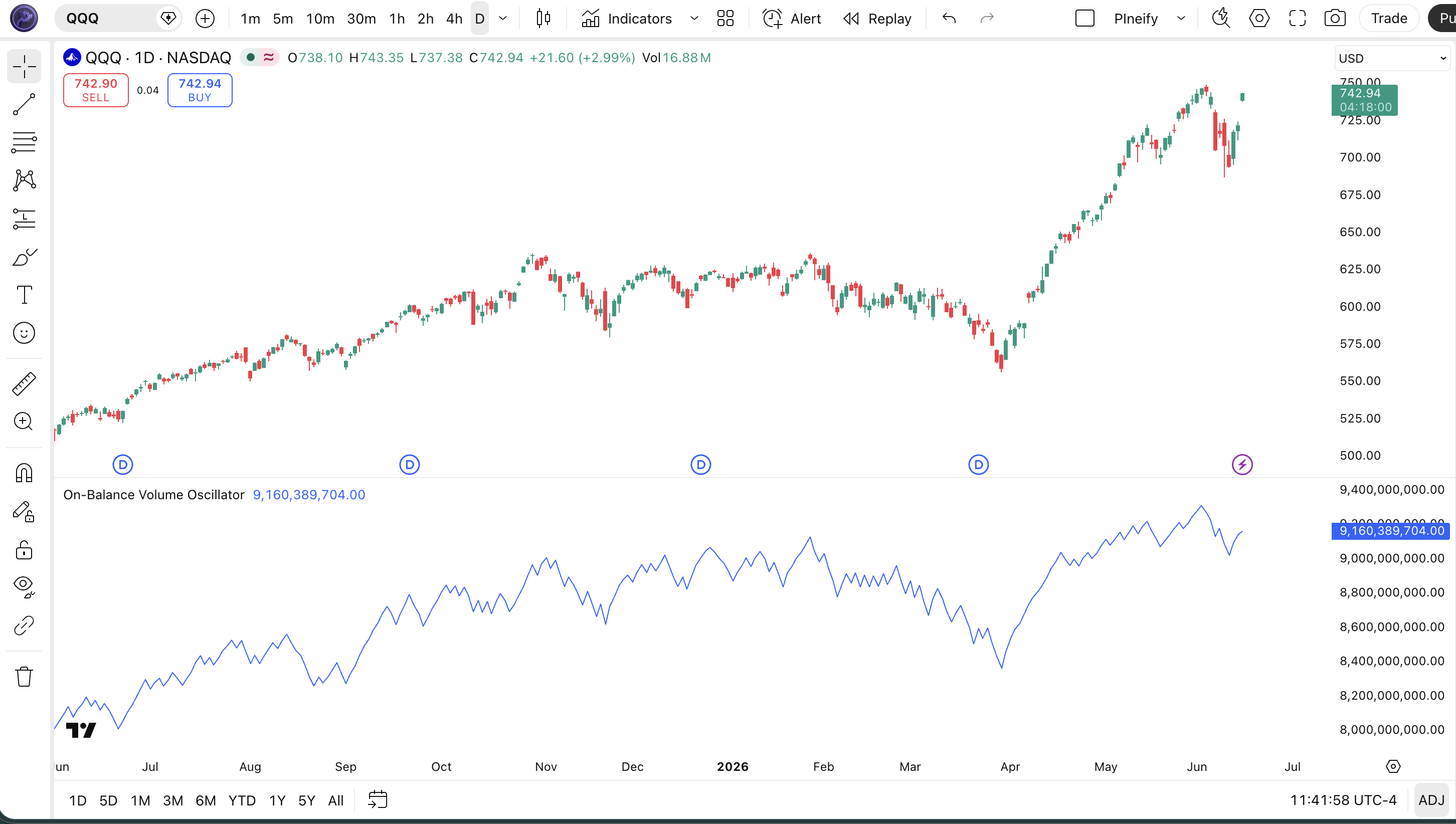Select the crosshair cursor tool
Screen dimensions: 1456x824
tap(24, 67)
